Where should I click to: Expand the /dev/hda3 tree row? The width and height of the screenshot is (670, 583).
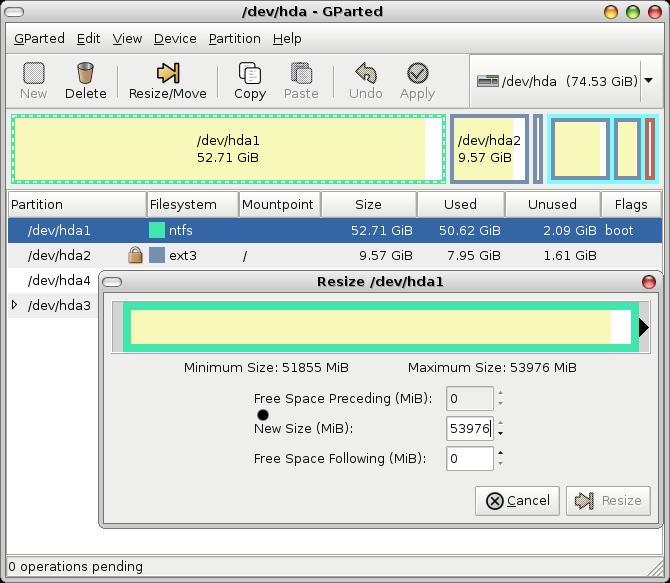(x=14, y=305)
